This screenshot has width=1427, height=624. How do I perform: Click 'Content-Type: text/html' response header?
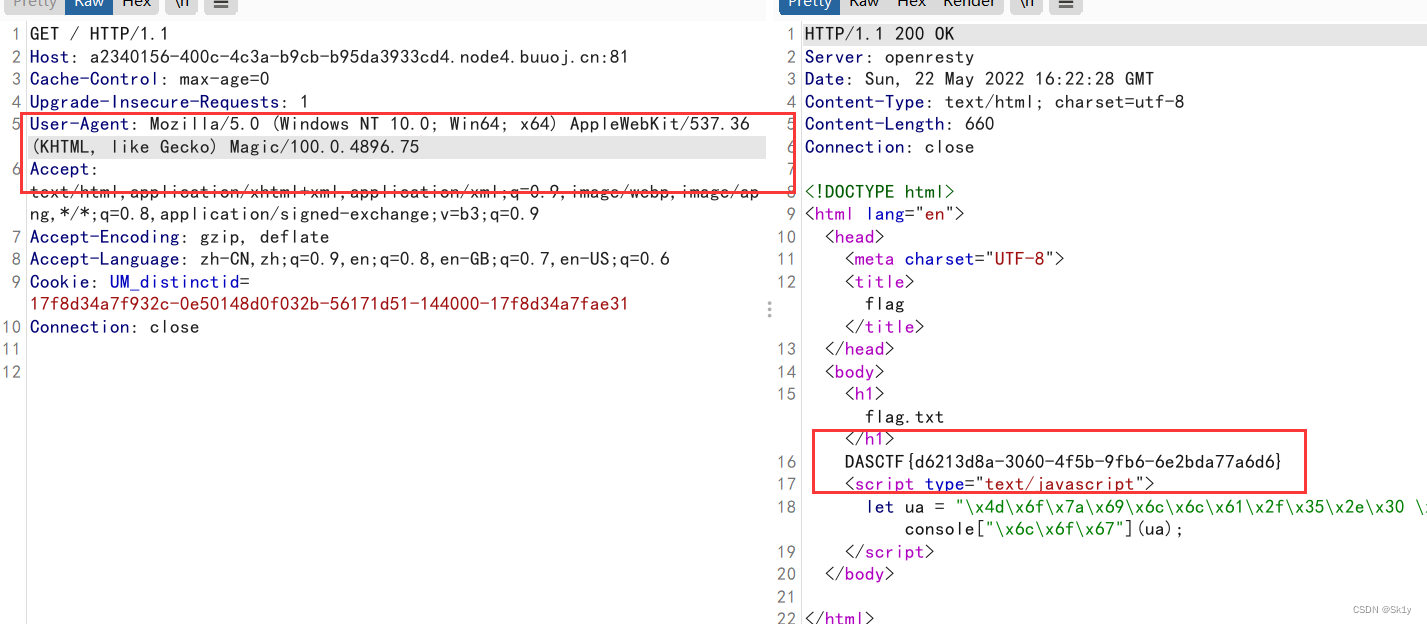click(994, 102)
